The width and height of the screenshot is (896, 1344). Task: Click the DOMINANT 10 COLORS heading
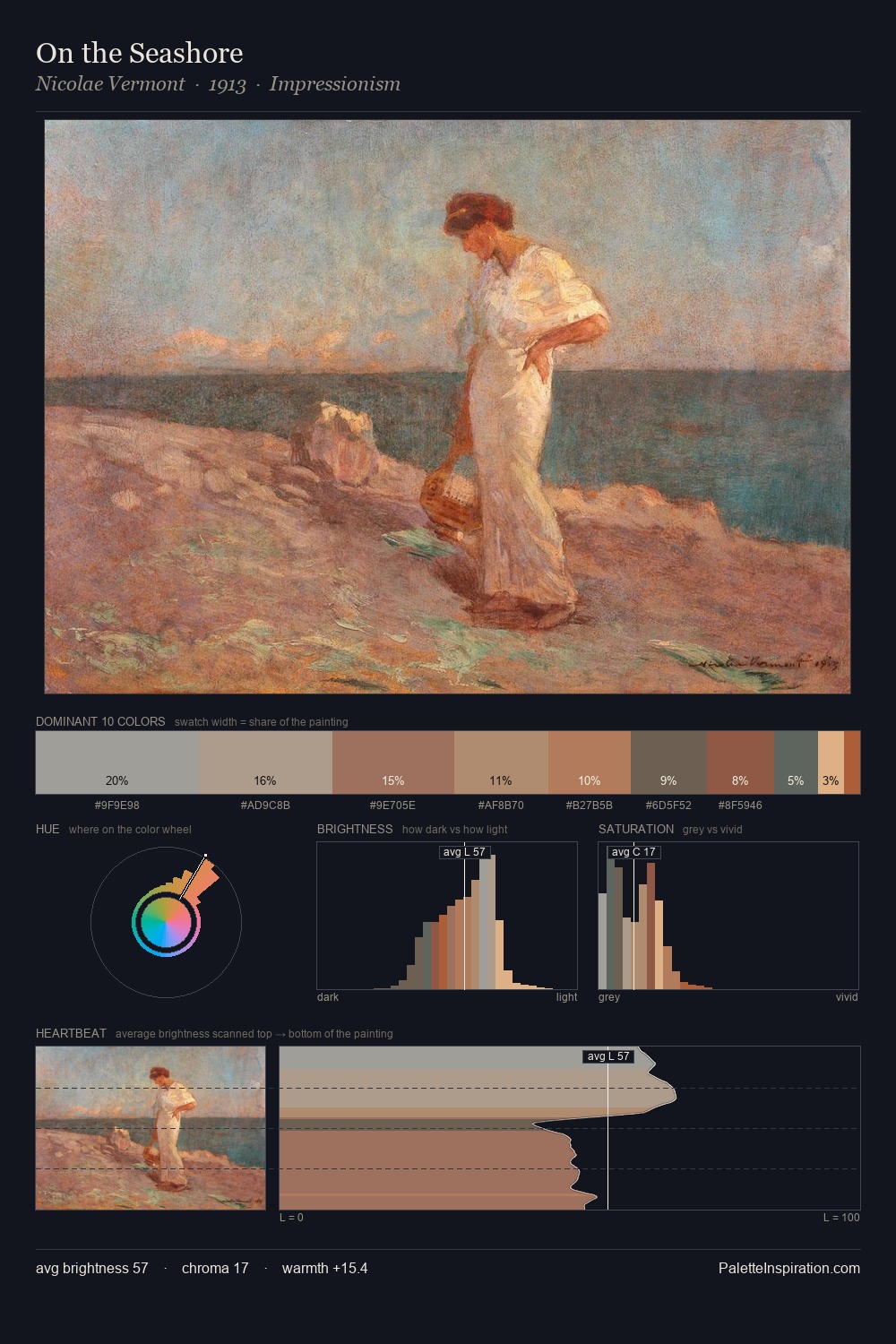[100, 721]
